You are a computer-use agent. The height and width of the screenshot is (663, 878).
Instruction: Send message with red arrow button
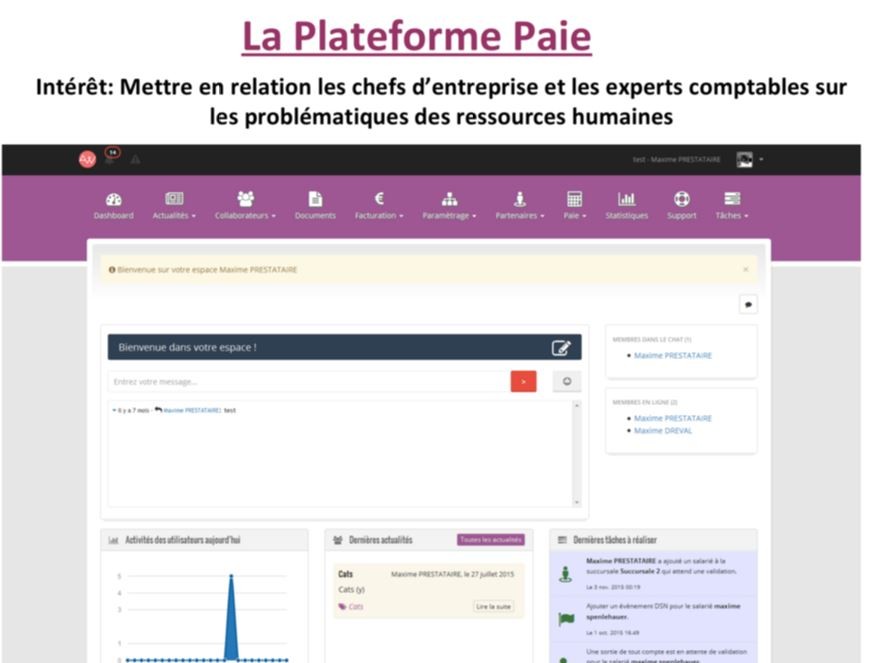(x=524, y=381)
